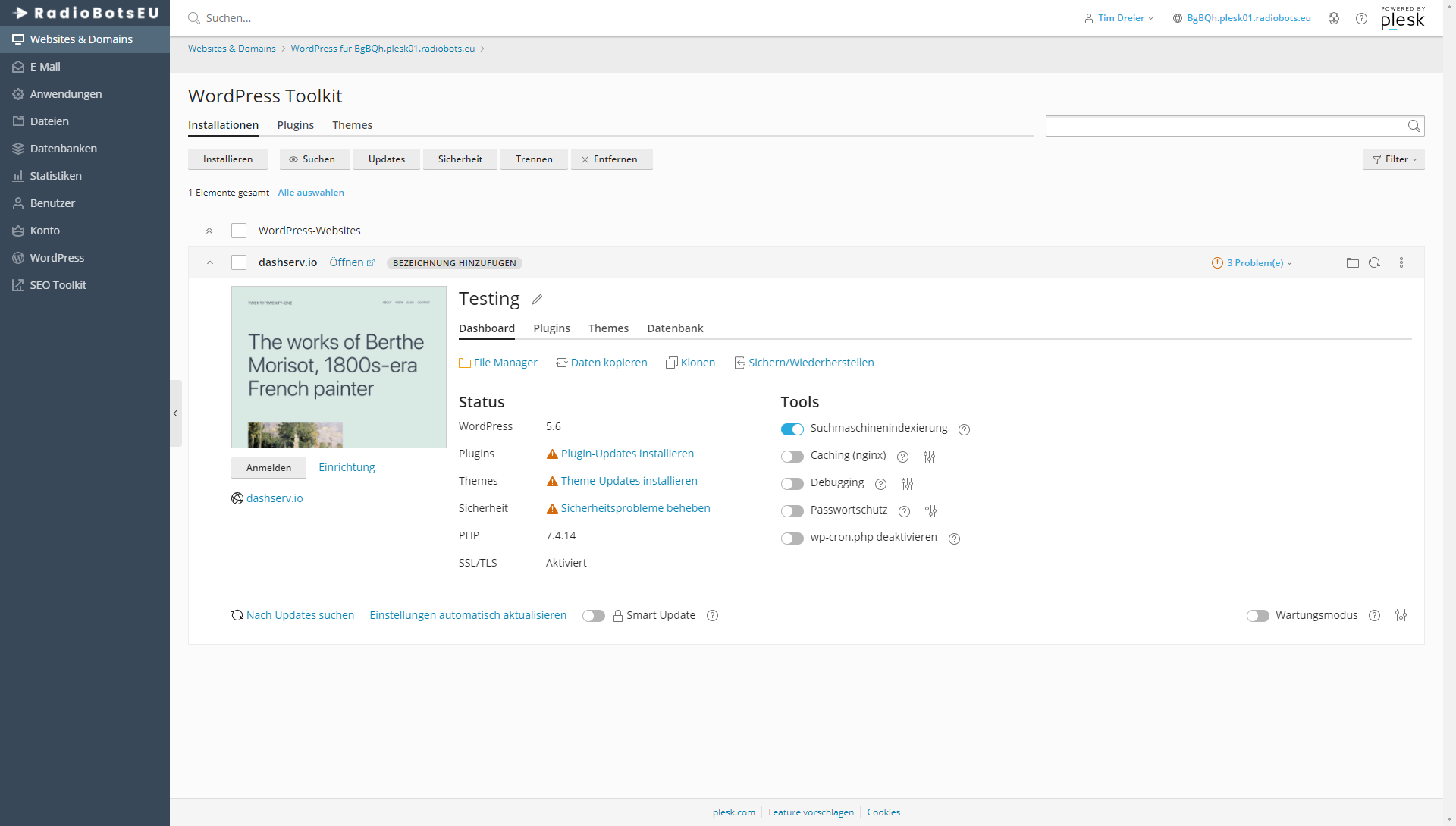Open Caching (nginx) settings sliders icon
This screenshot has height=826, width=1456.
[929, 457]
